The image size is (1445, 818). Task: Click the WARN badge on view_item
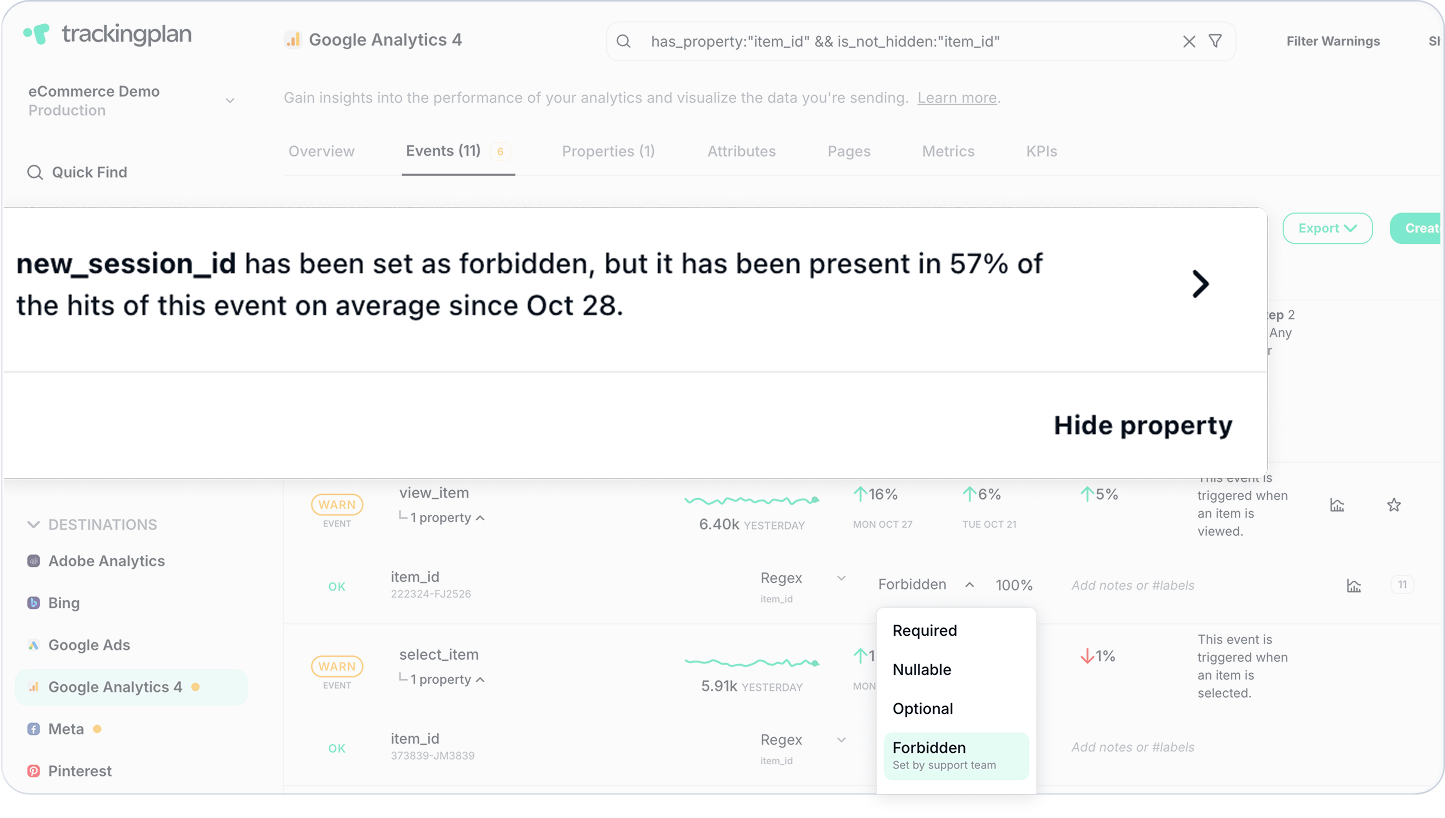[x=337, y=505]
